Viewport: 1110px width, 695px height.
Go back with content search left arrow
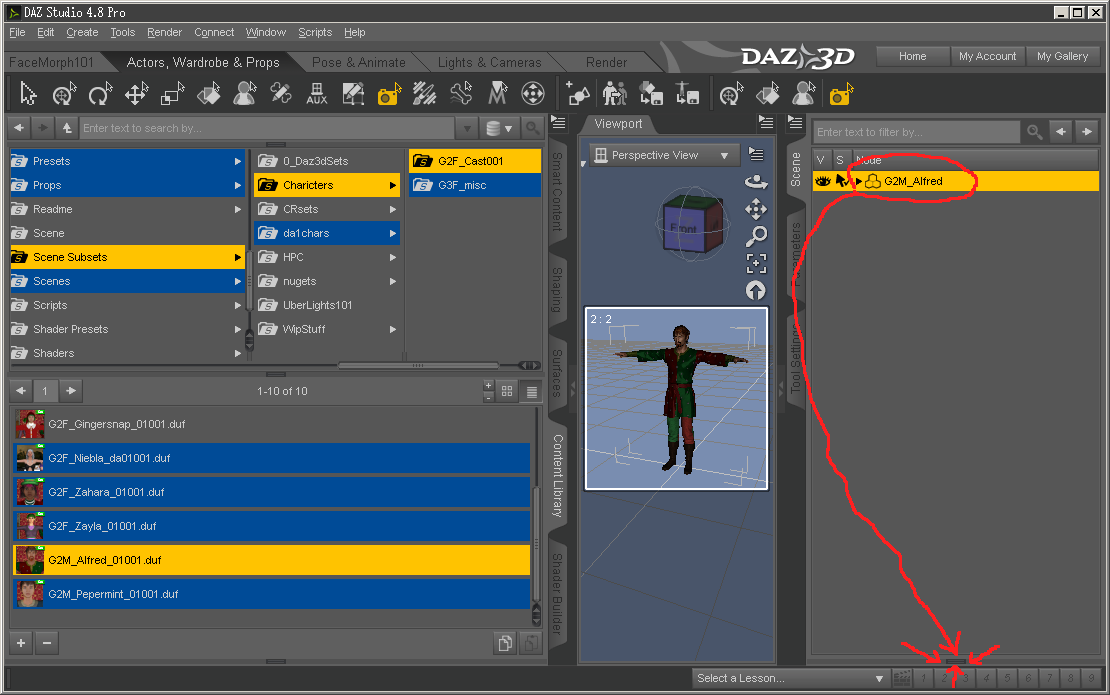click(19, 128)
